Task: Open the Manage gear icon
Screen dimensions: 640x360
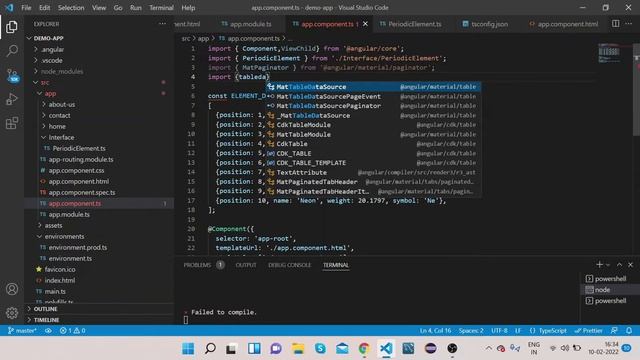Action: pyautogui.click(x=12, y=313)
